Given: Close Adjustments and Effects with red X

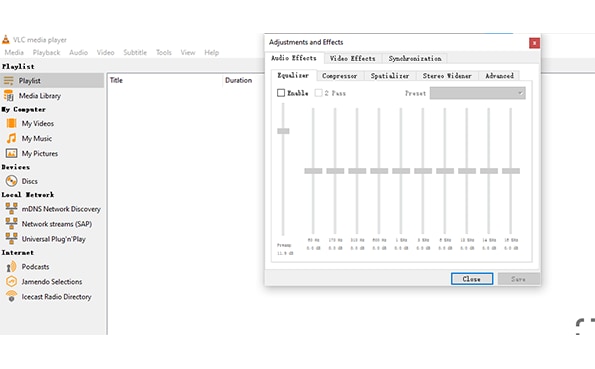Looking at the screenshot, I should 534,43.
